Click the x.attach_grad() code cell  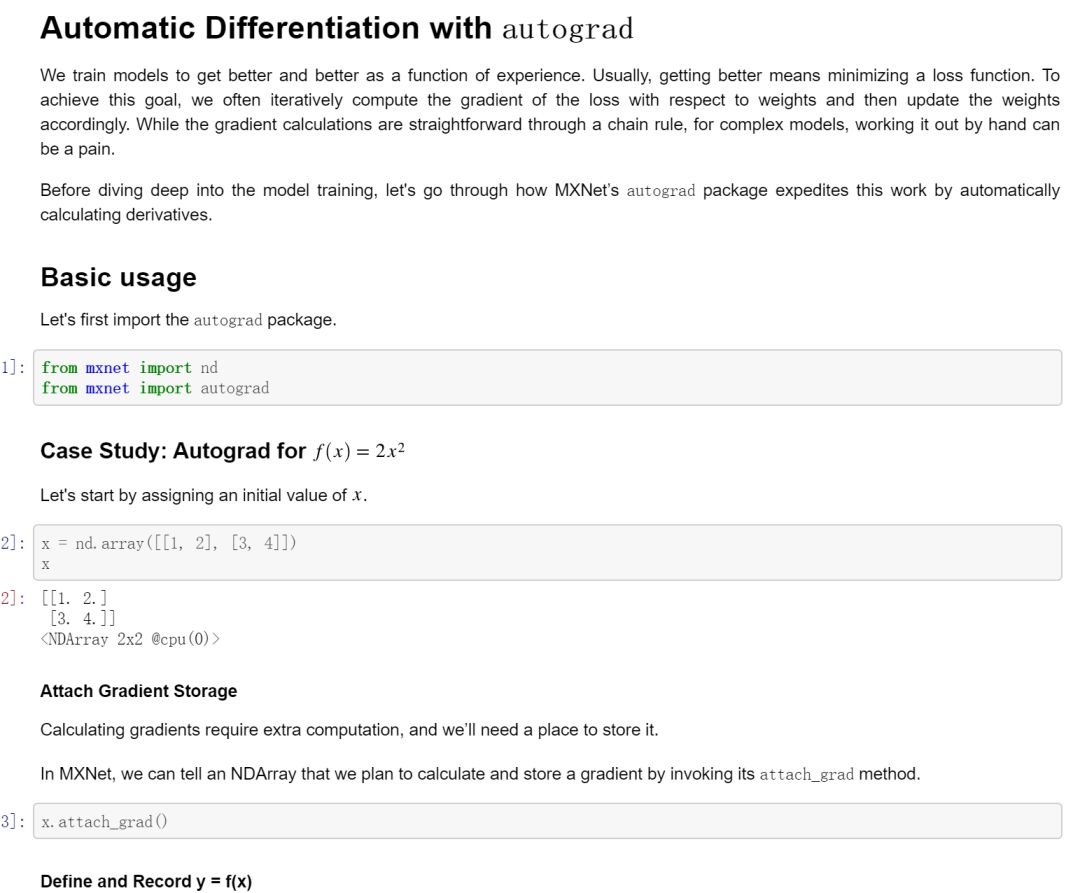[548, 821]
